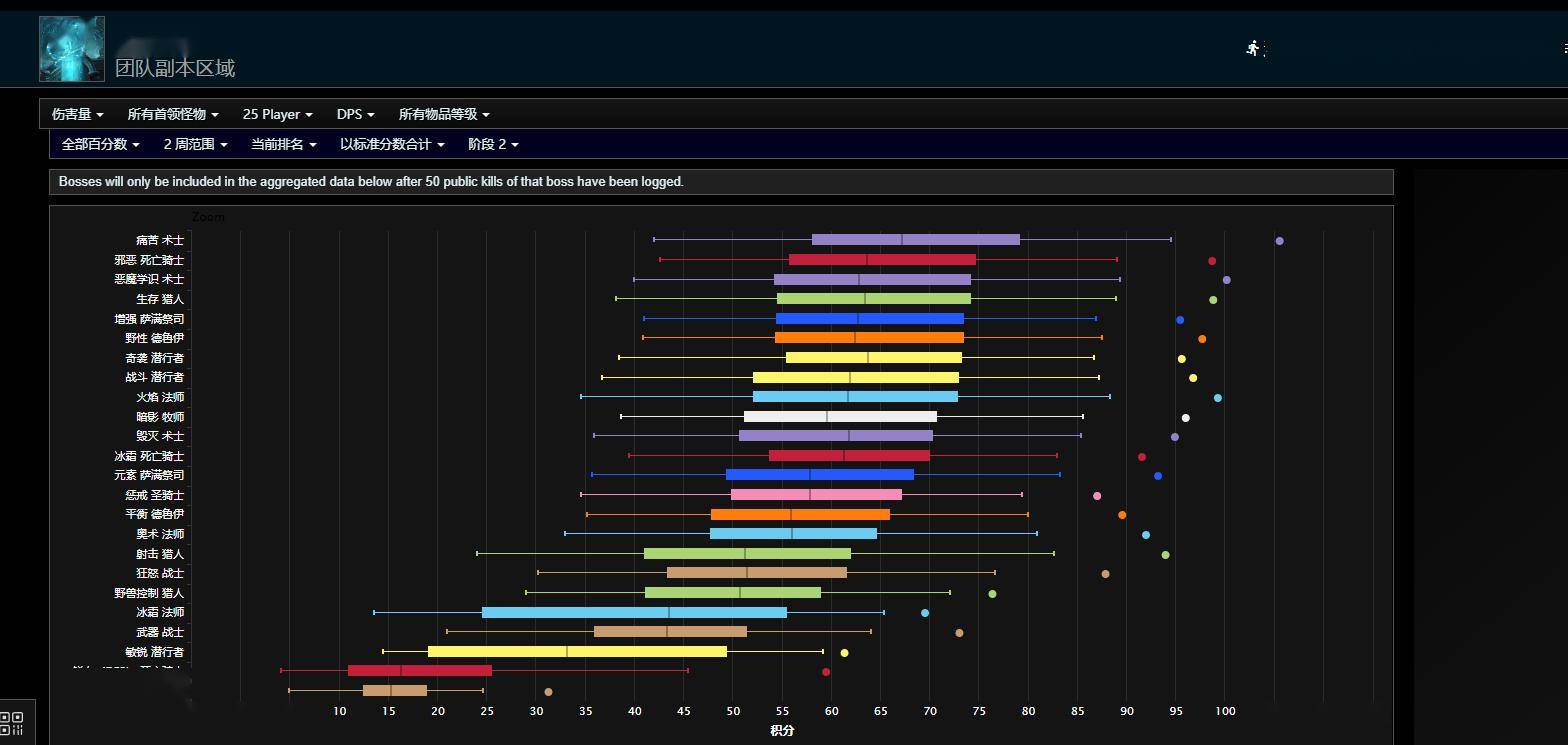
Task: Select the 火焰 法师 row label
Action: [160, 397]
